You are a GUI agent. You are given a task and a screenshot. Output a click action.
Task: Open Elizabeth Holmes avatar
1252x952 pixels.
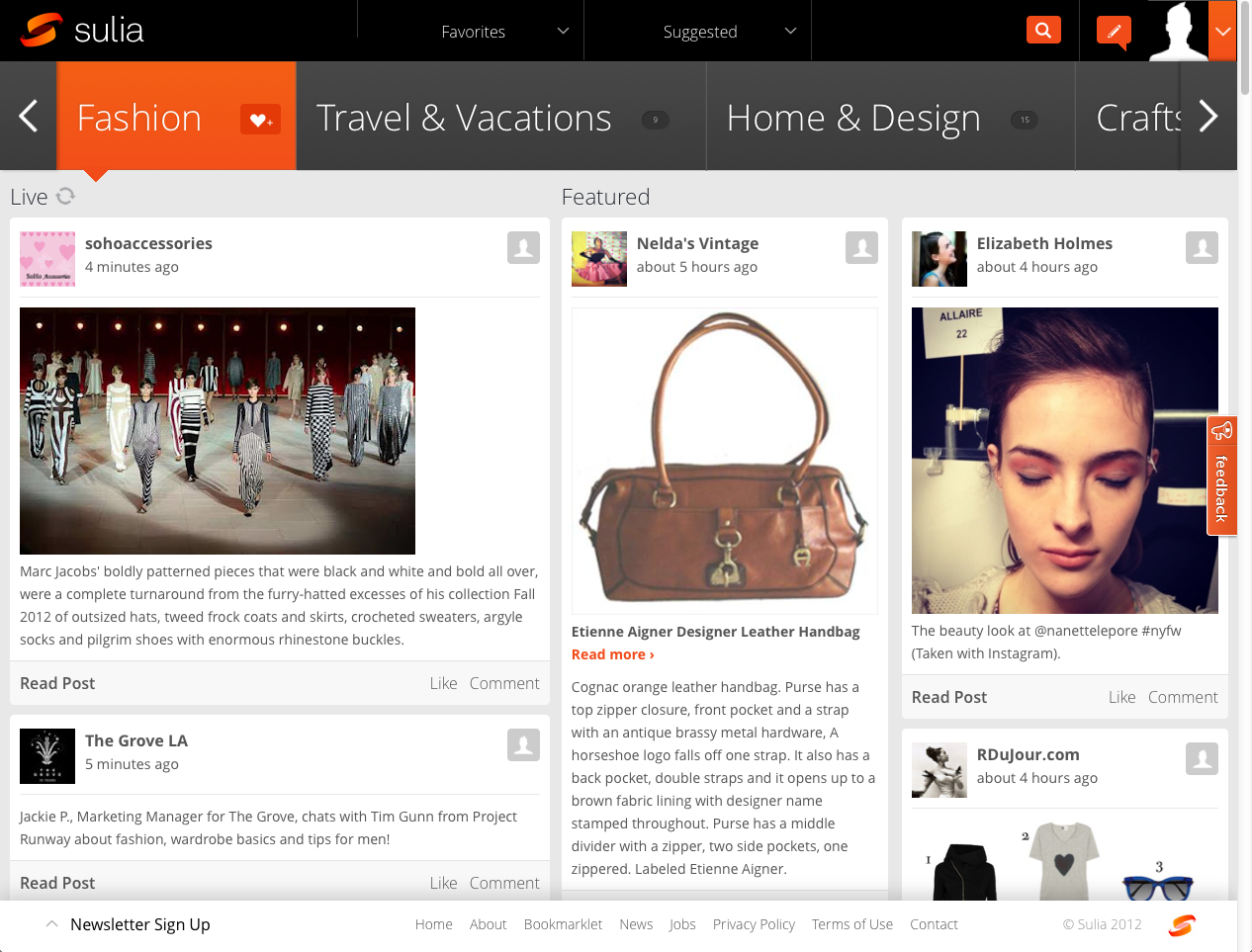click(x=939, y=259)
